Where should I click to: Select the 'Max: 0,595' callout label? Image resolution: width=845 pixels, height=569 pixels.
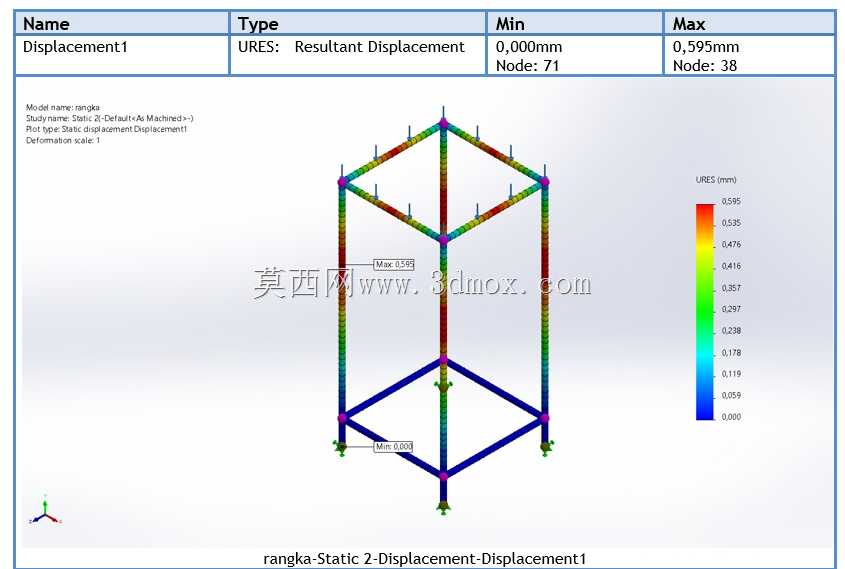tap(394, 265)
